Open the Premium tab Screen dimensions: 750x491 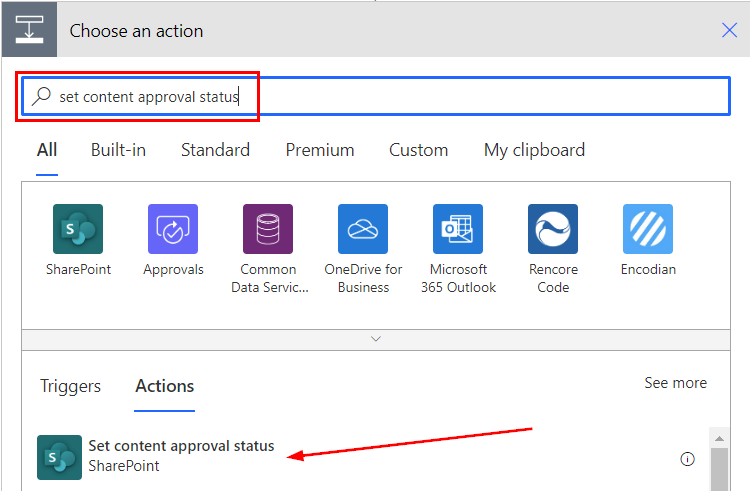pyautogui.click(x=320, y=150)
